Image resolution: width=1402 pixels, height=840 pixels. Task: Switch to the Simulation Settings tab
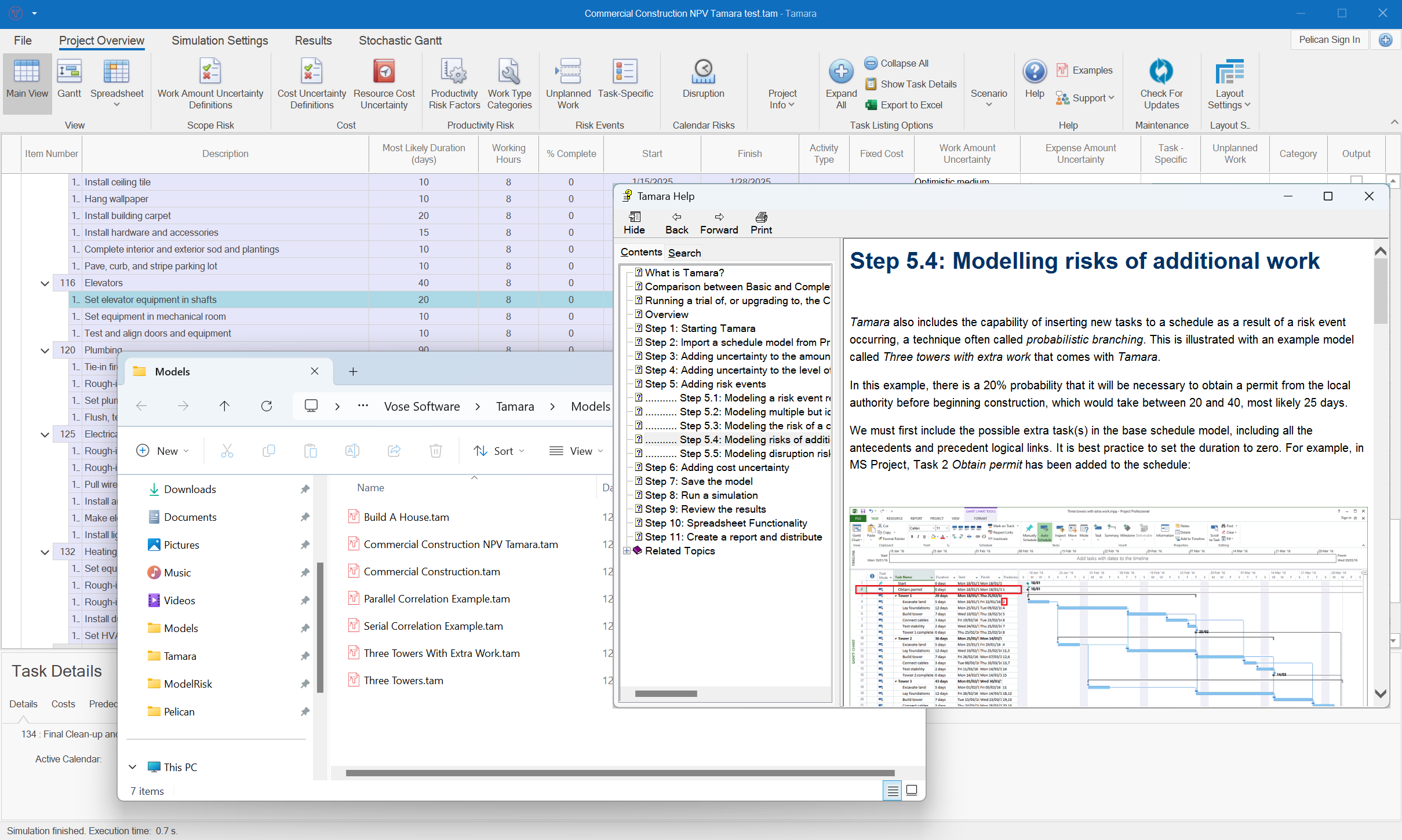point(220,41)
